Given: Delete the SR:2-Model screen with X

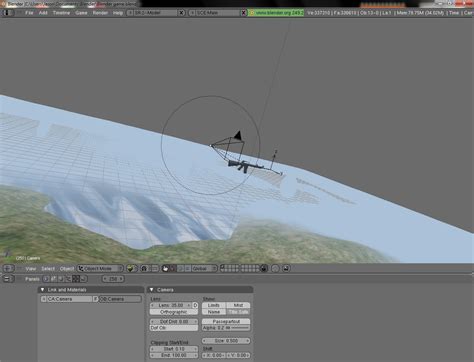Looking at the screenshot, I should click(x=181, y=13).
